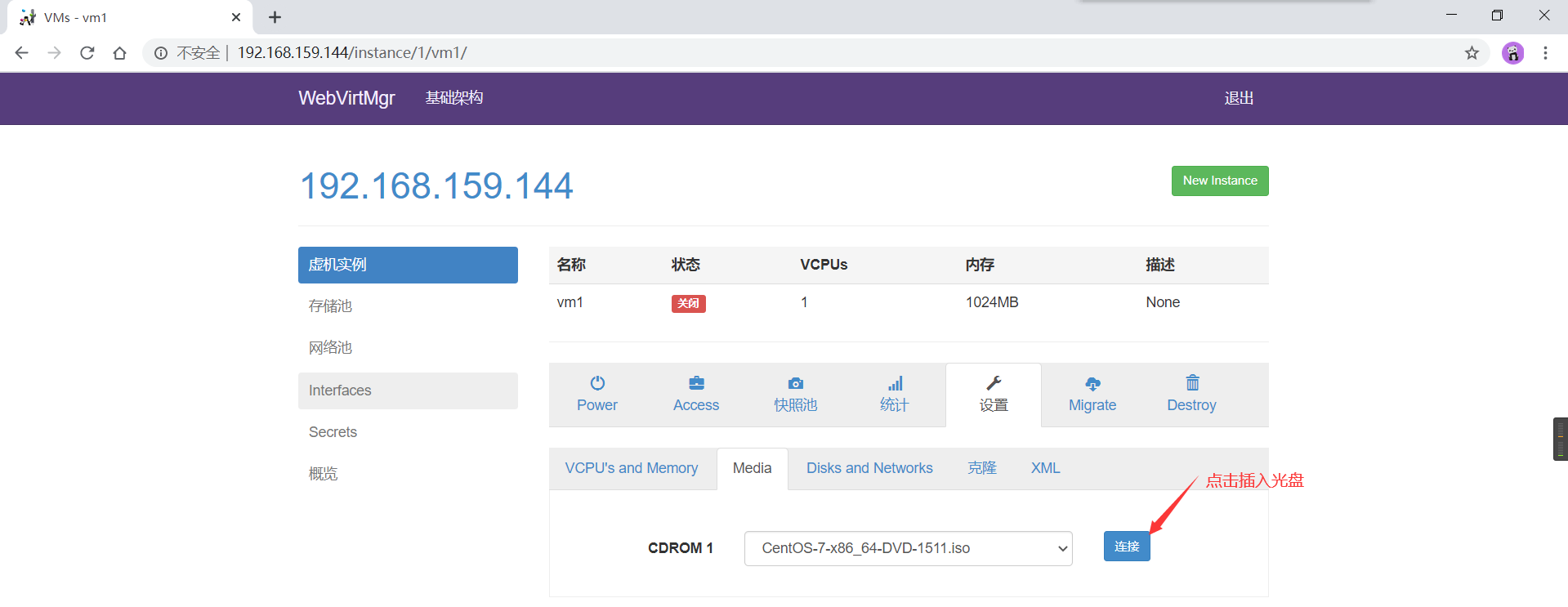
Task: Click the 1024MB memory value
Action: (x=992, y=302)
